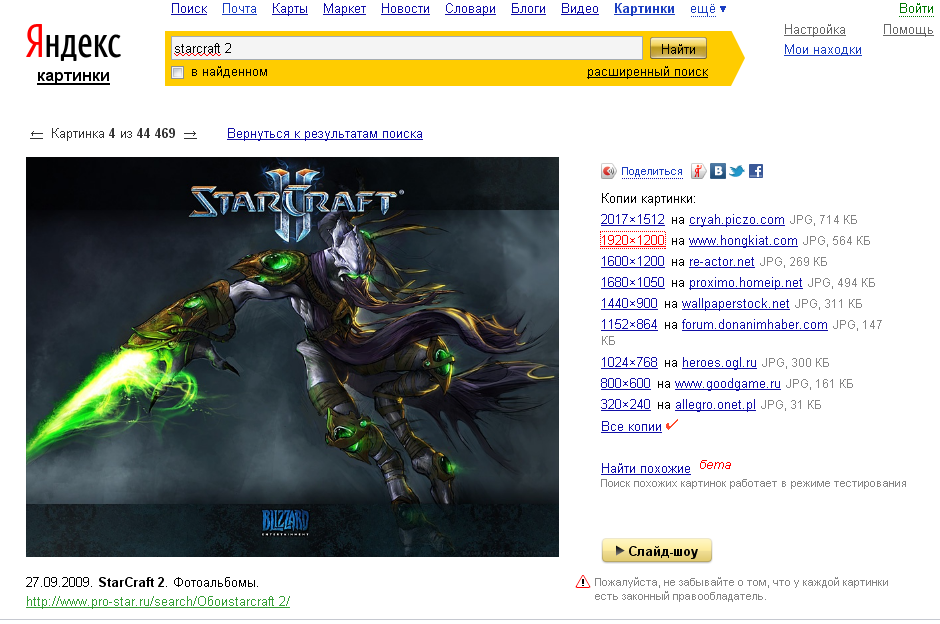Visit forum.donanimhaber.com source link
Image resolution: width=940 pixels, height=624 pixels.
[x=755, y=324]
